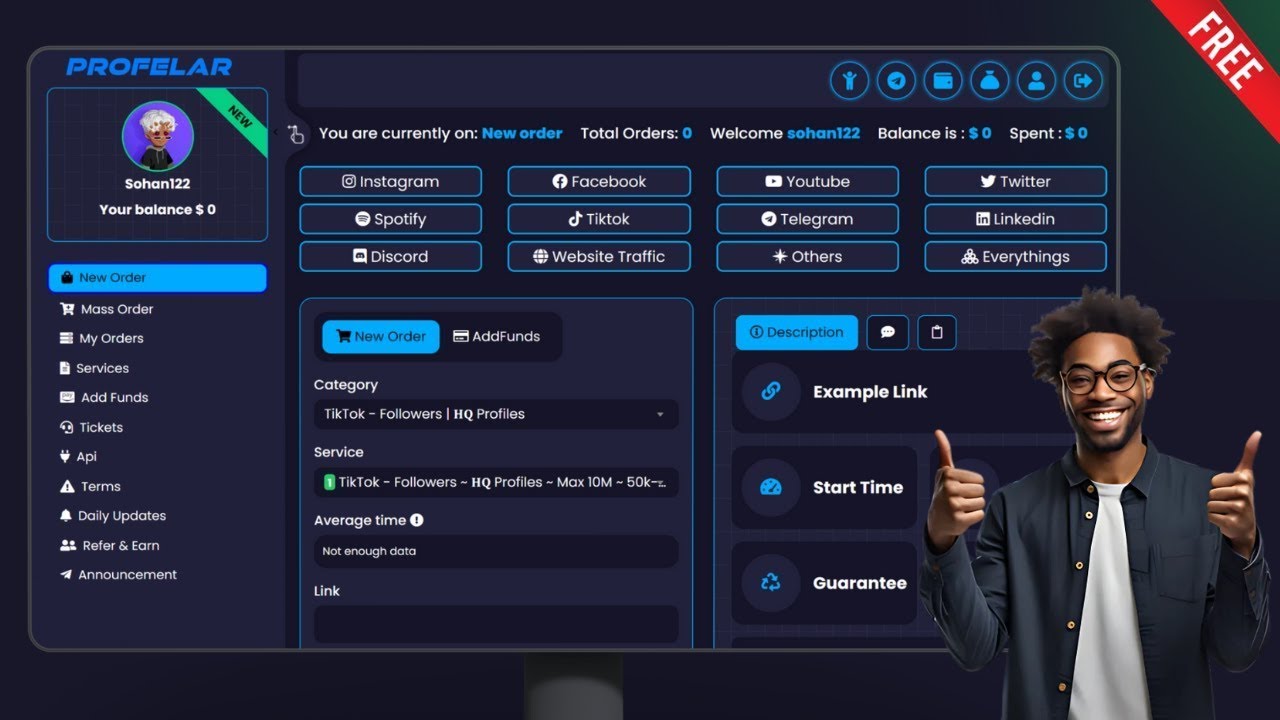Screen dimensions: 1280x720
Task: Filter services by Spotify
Action: click(x=391, y=219)
